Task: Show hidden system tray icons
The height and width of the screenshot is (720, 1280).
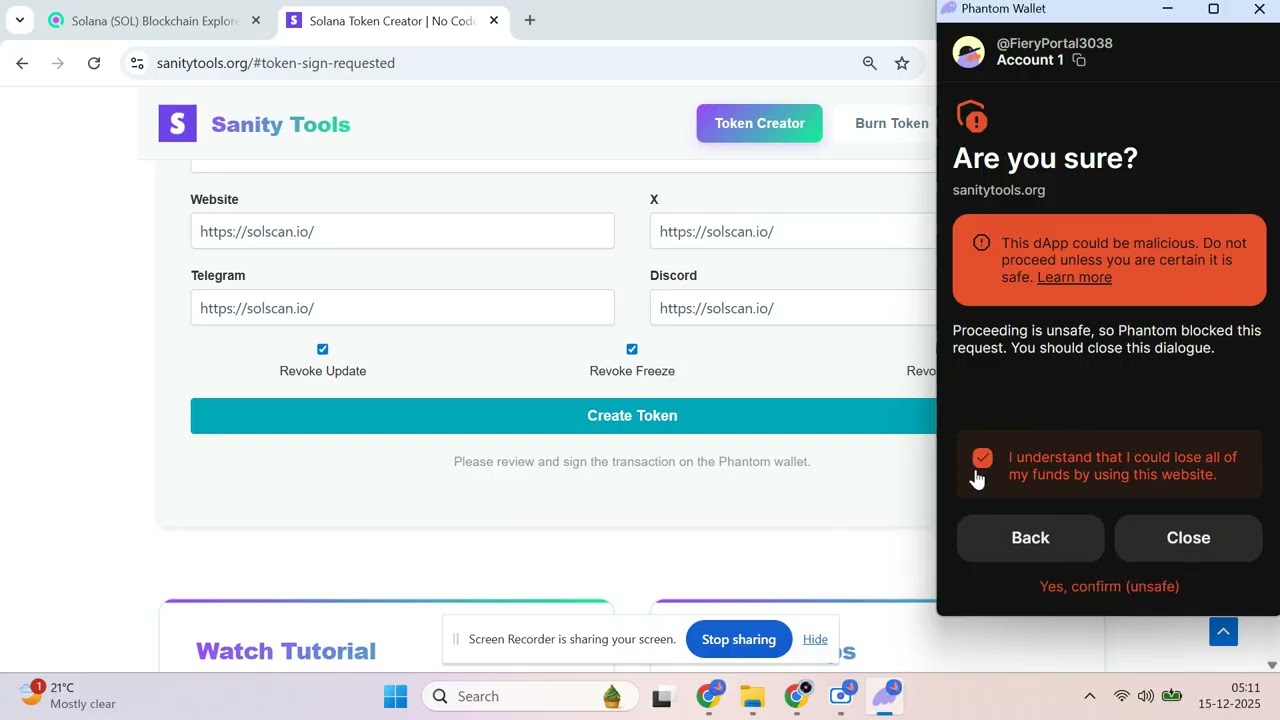Action: tap(1090, 697)
